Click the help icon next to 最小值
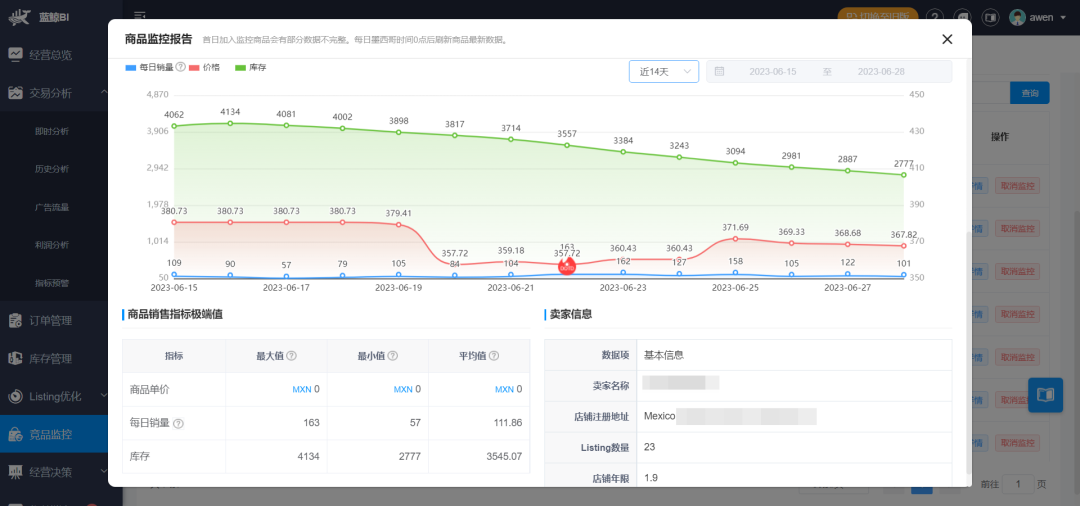Image resolution: width=1080 pixels, height=506 pixels. 393,356
